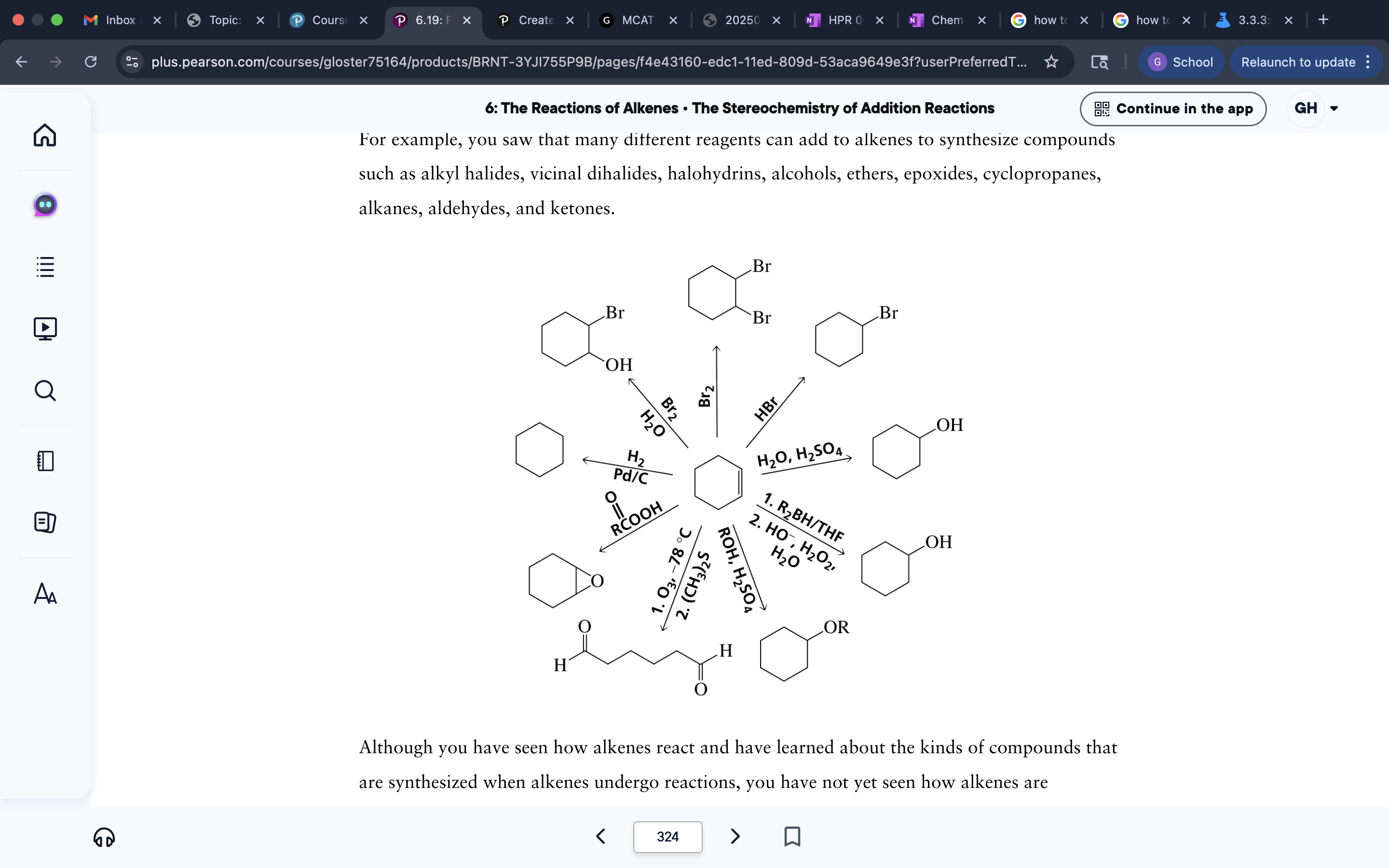
Task: Switch to the Inbox Gmail tab
Action: coord(118,20)
